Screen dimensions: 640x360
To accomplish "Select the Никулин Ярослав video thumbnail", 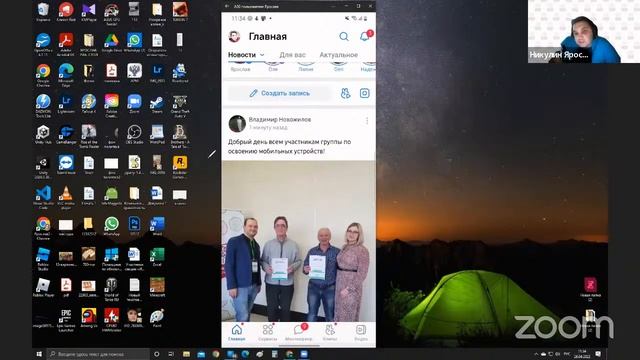I will (x=584, y=31).
